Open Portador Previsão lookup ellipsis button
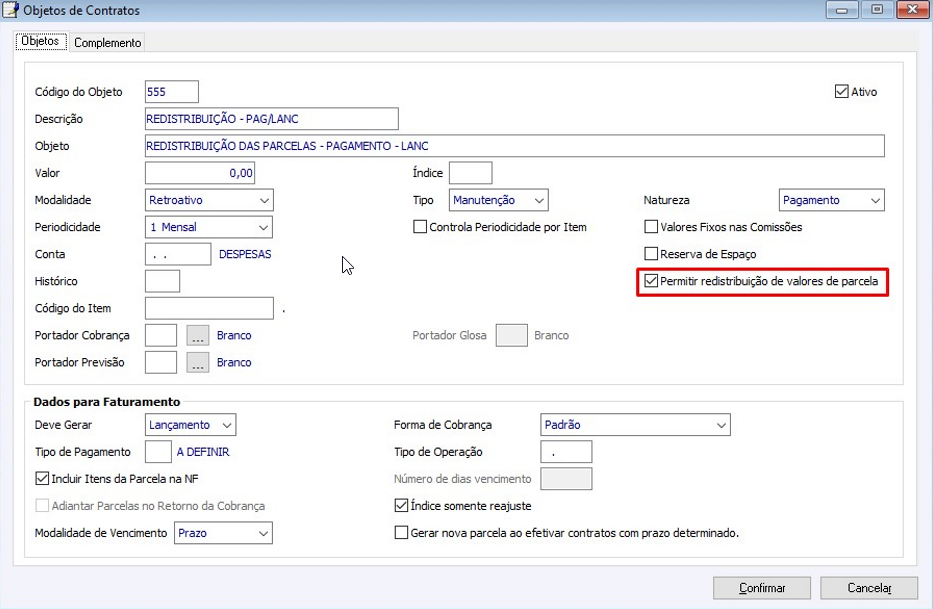This screenshot has height=609, width=933. pos(198,362)
